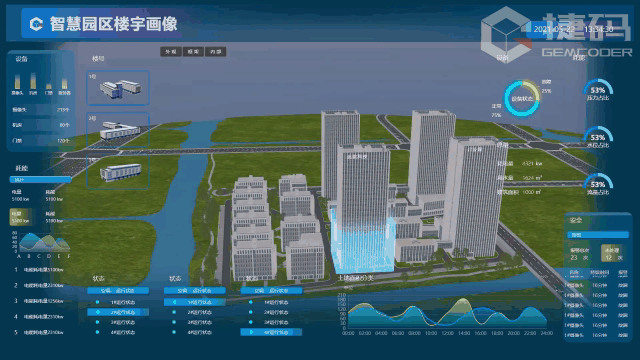Screen dimensions: 640x360
Task: Click the highlighted 未处理 12 次 tile
Action: click(613, 253)
